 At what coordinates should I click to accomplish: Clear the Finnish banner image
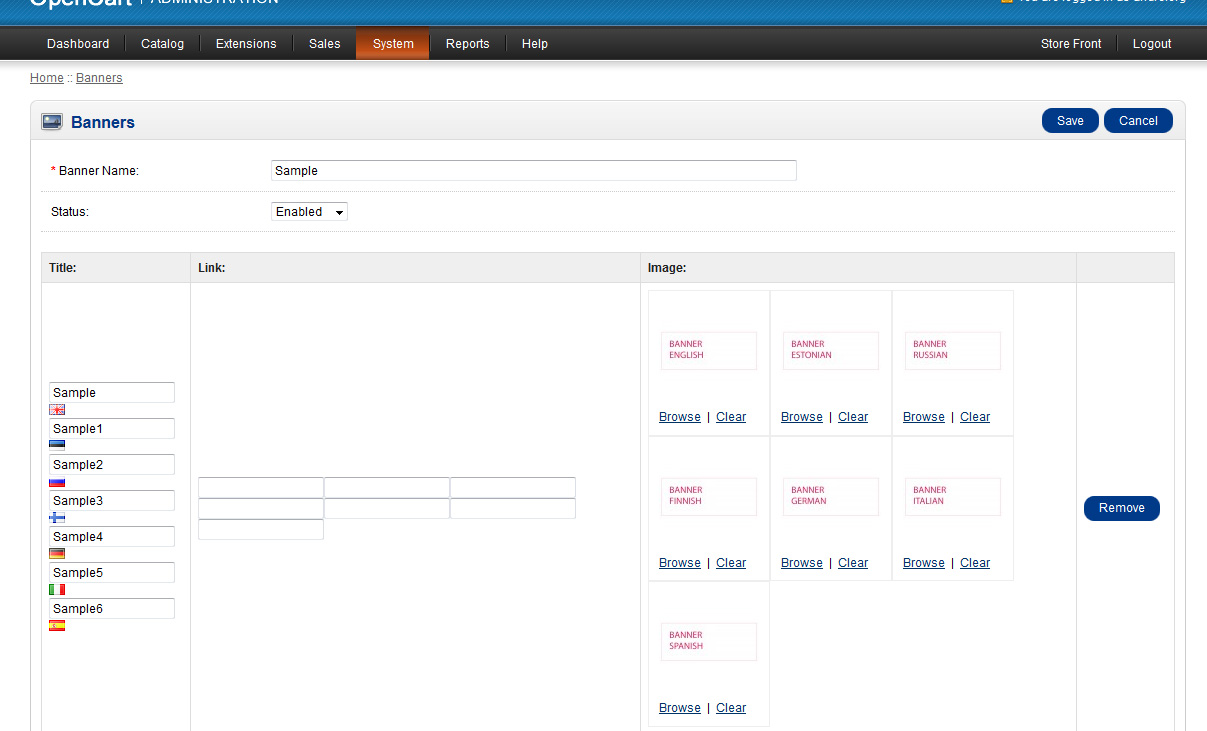pos(731,563)
